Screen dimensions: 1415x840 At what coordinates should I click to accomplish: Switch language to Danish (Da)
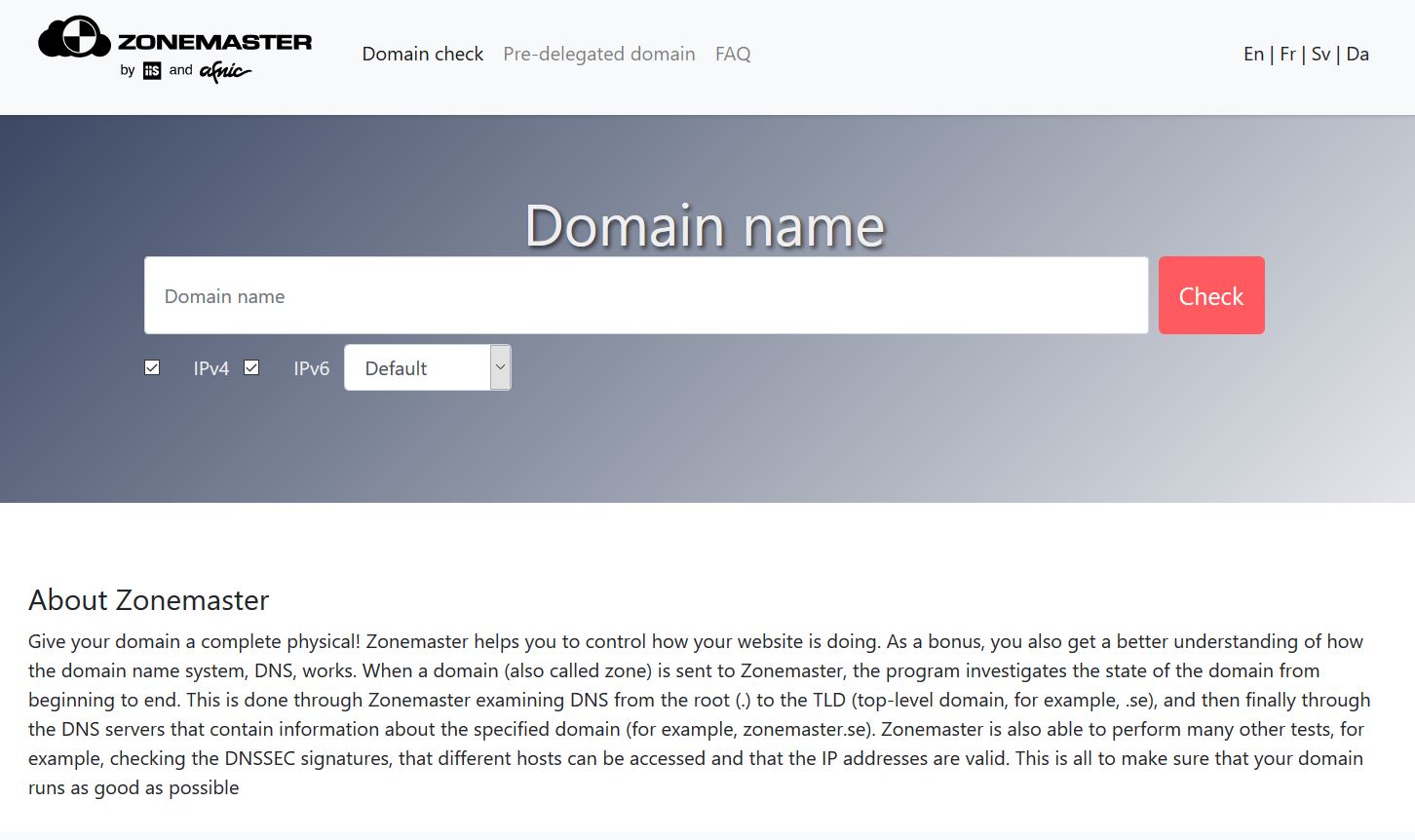[1358, 55]
